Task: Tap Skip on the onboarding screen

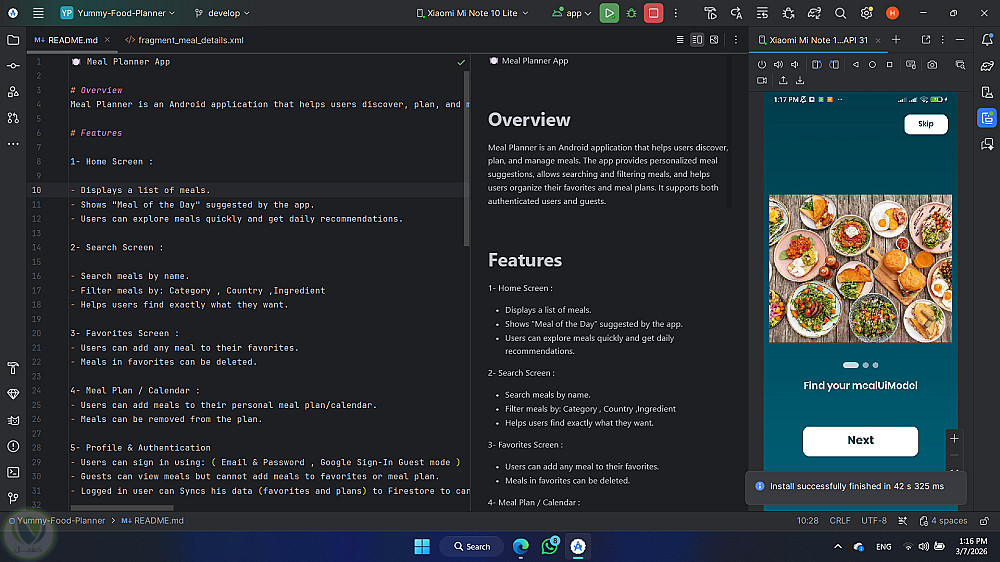Action: click(x=925, y=124)
